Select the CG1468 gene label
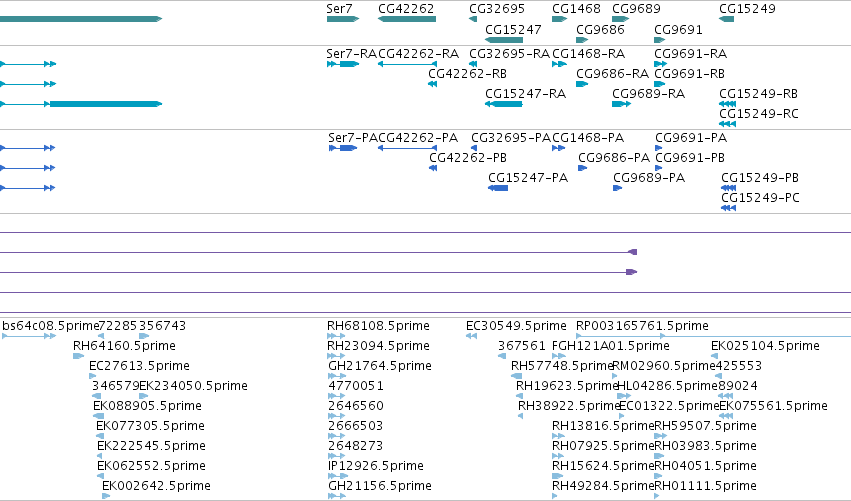 [576, 9]
